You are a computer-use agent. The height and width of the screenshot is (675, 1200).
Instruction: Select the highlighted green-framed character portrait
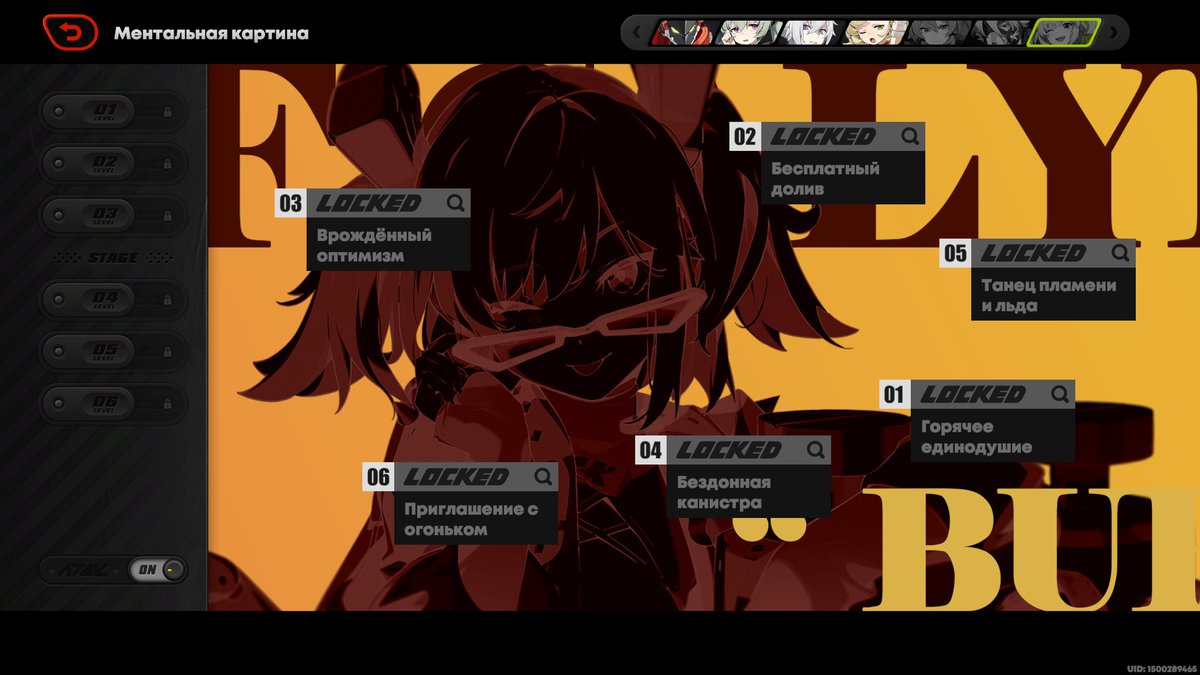1064,33
